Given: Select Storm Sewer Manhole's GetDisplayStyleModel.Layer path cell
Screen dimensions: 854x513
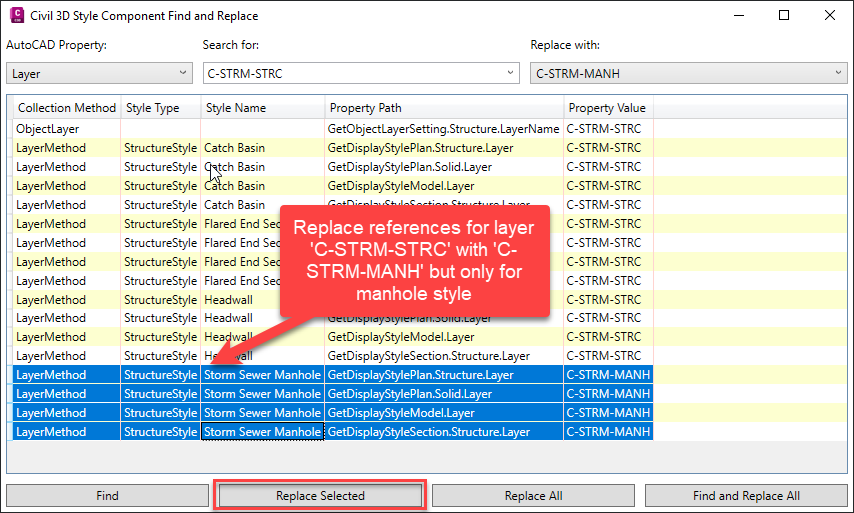Looking at the screenshot, I should (444, 413).
